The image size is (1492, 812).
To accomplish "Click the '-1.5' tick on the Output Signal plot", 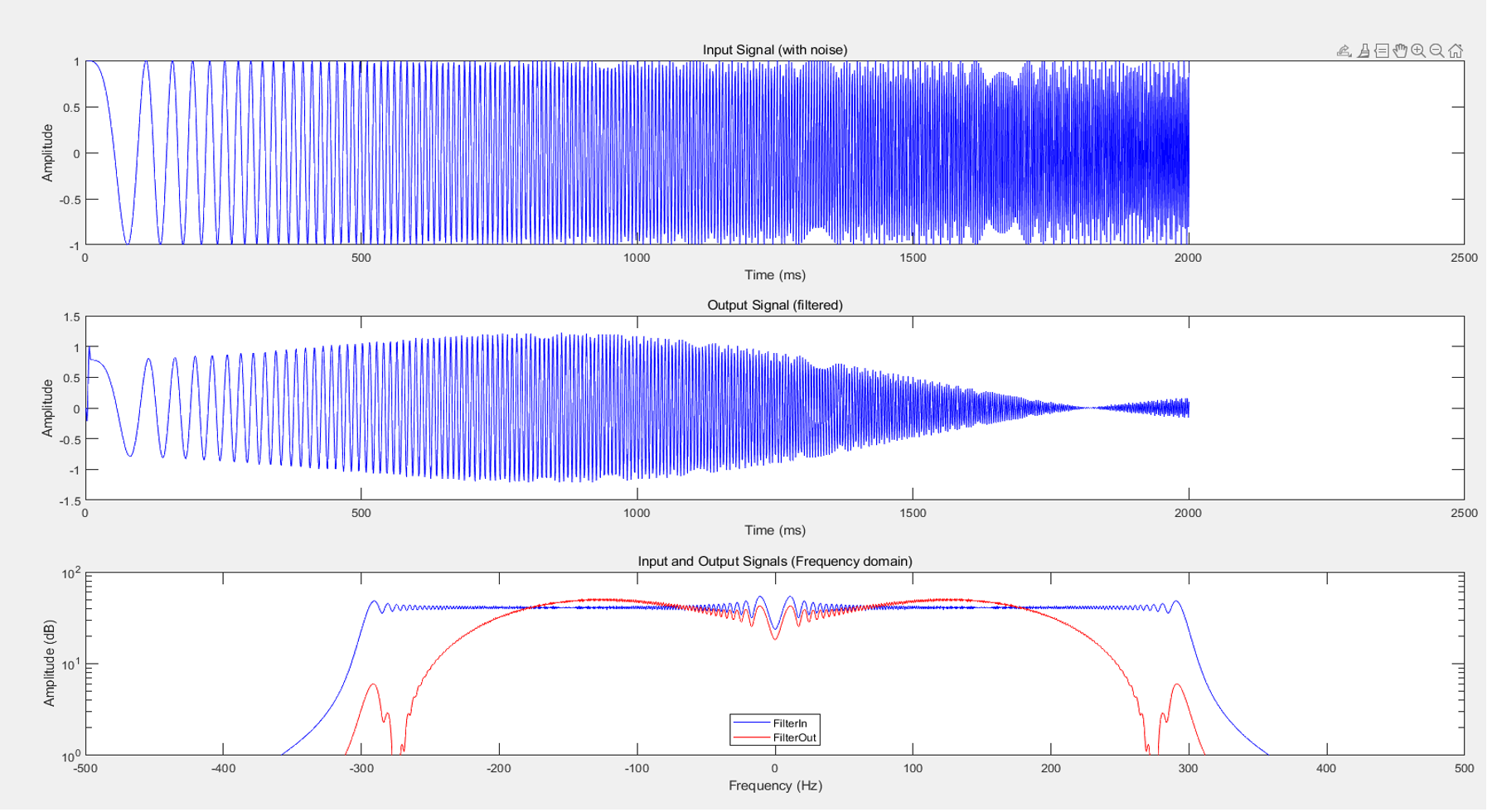I will pos(70,501).
